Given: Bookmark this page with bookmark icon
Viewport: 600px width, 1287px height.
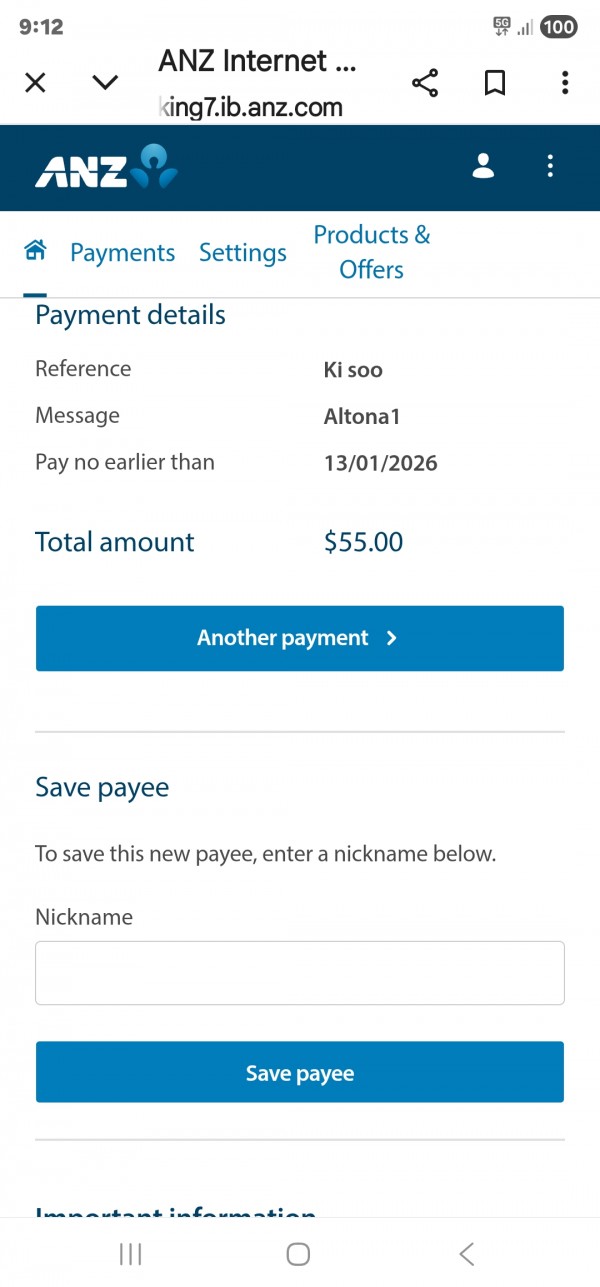Looking at the screenshot, I should point(495,83).
